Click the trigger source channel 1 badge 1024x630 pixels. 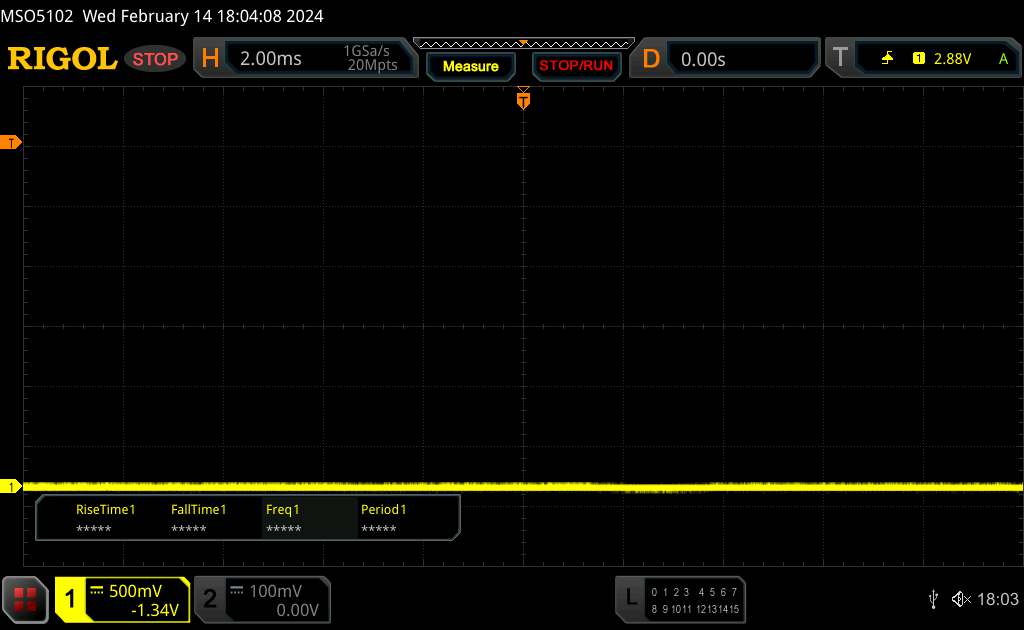click(x=919, y=59)
